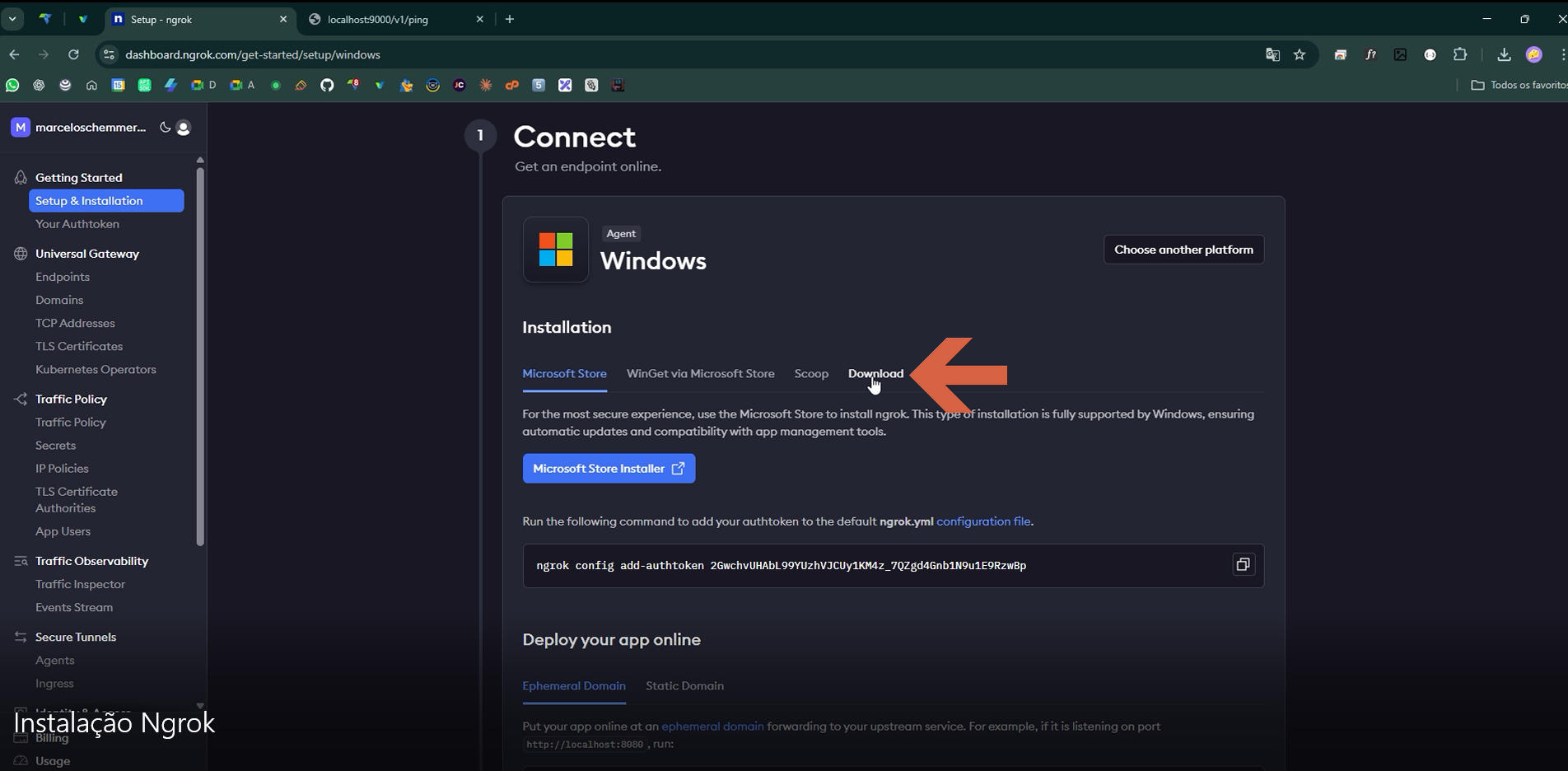Close the Setup - ngrok tab
This screenshot has width=1568, height=771.
(x=283, y=19)
